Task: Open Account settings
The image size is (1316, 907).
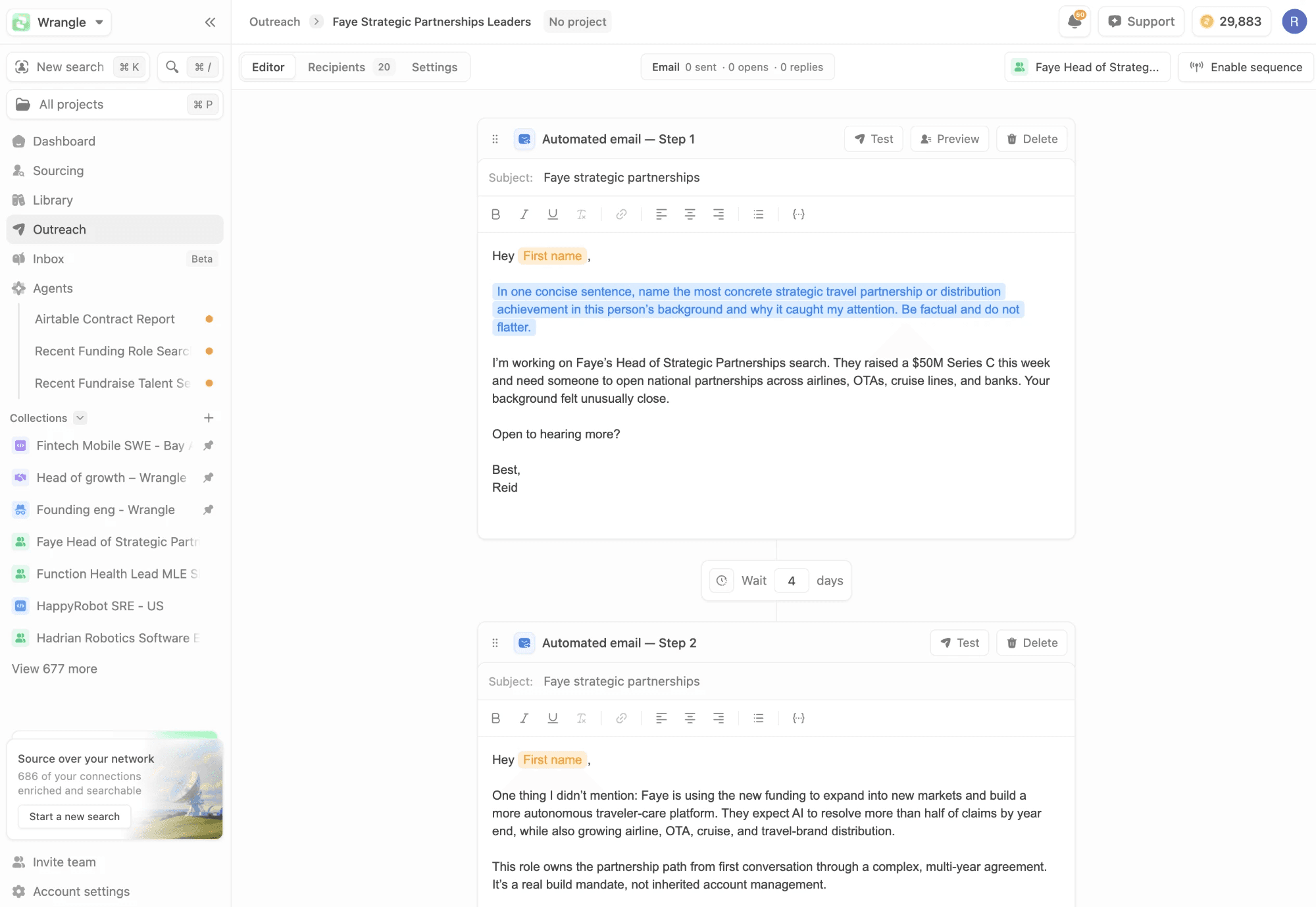Action: coord(114,892)
